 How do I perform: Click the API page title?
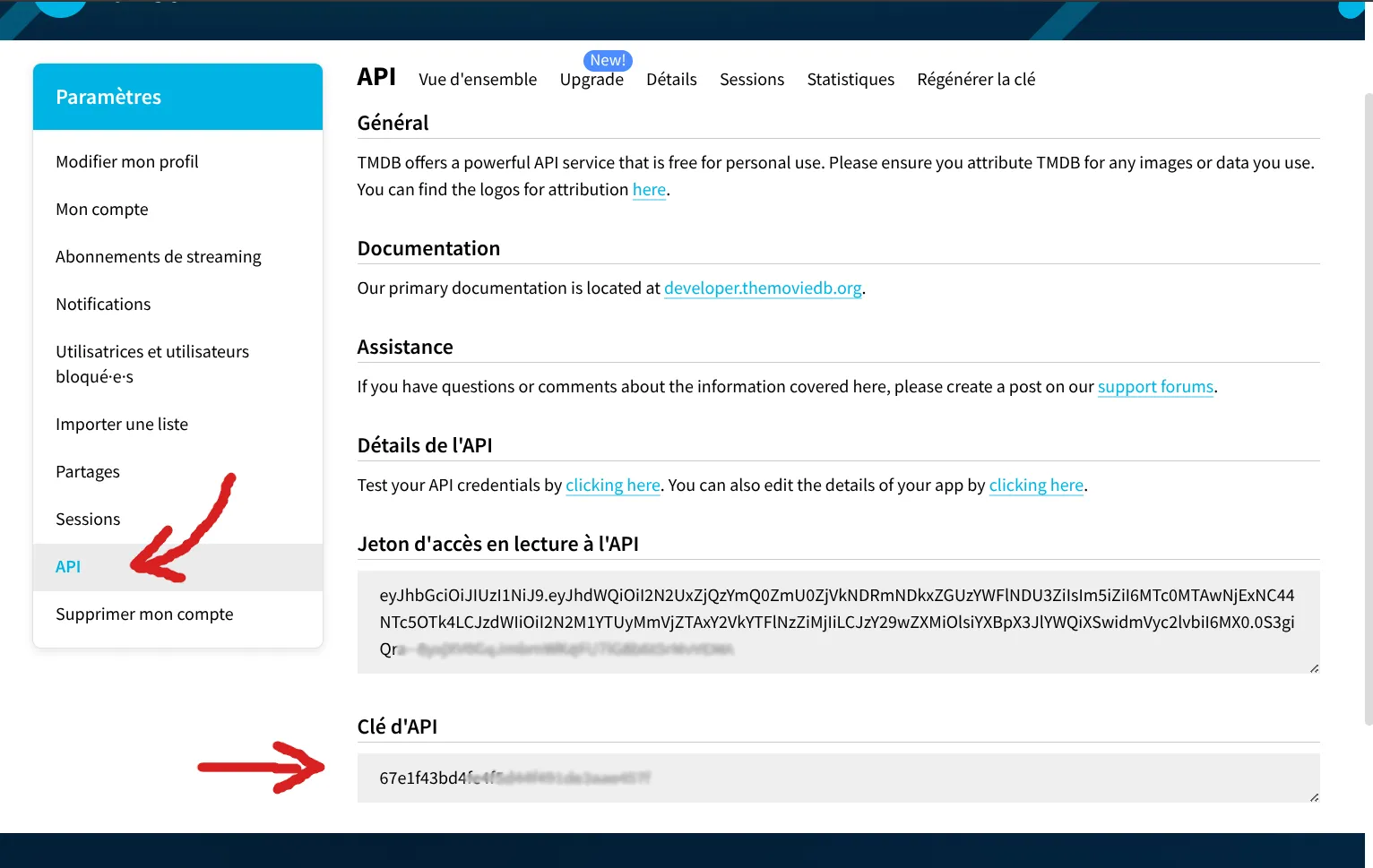[376, 77]
